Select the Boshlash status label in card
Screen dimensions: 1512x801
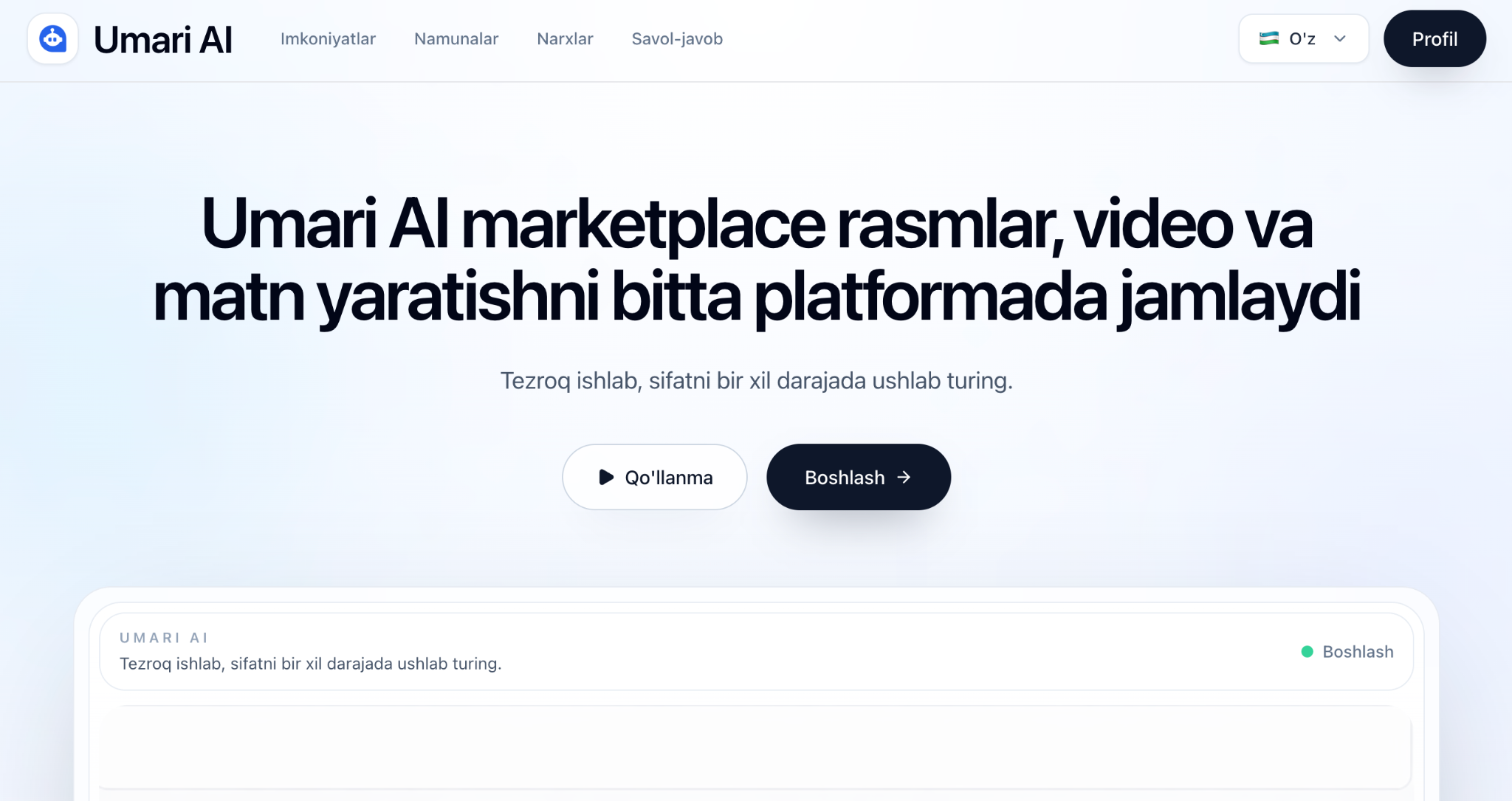point(1358,652)
